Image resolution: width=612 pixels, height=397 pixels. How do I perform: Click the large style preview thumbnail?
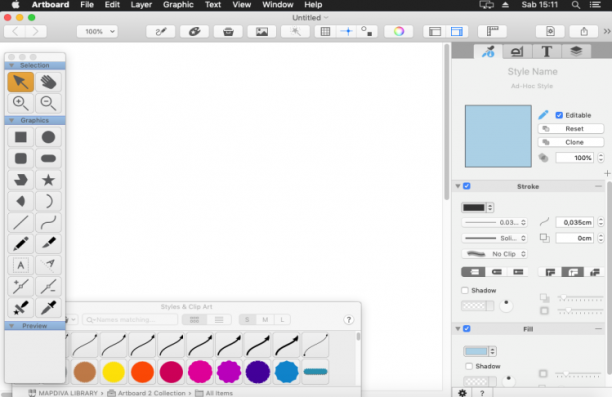[498, 136]
